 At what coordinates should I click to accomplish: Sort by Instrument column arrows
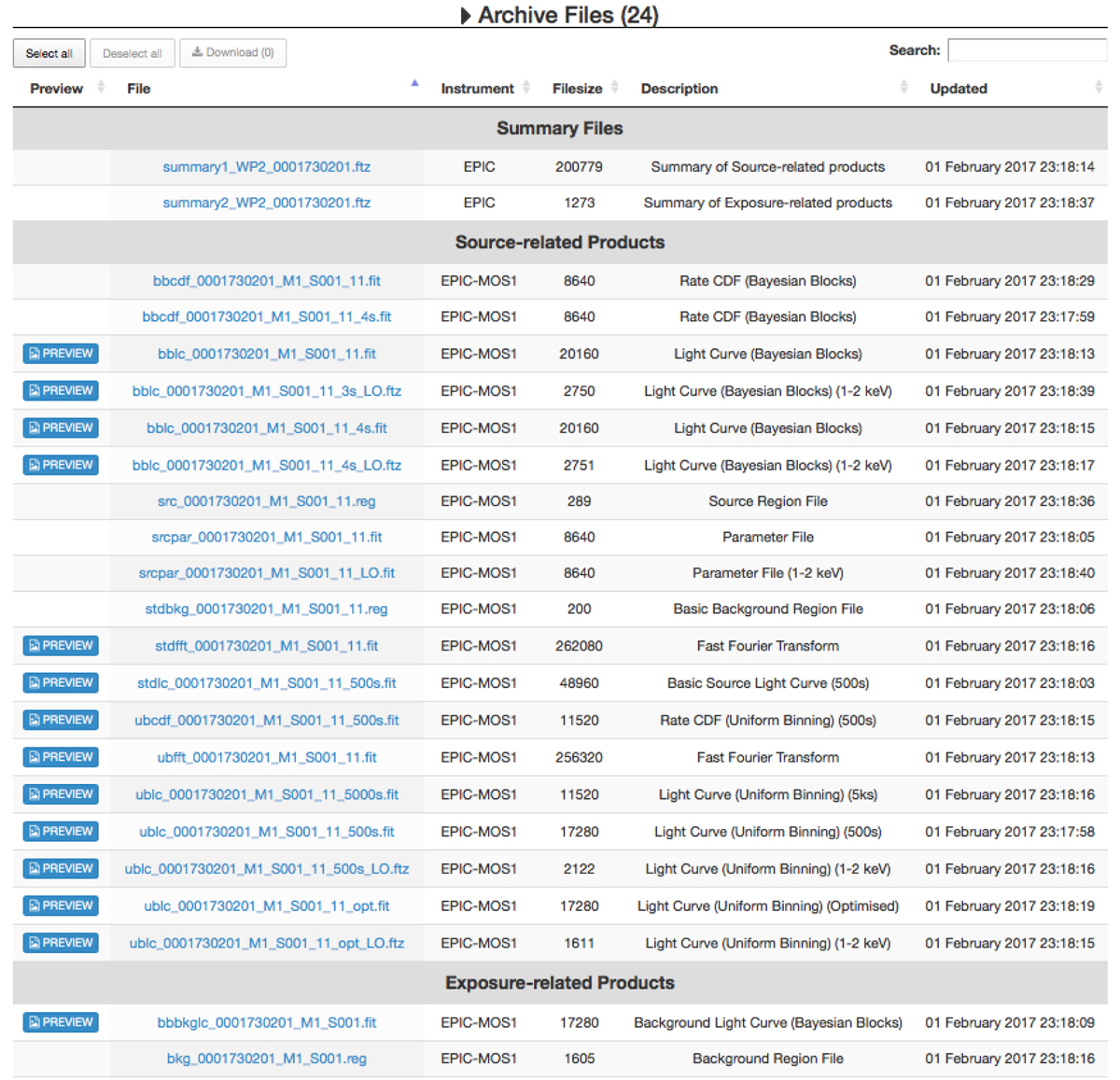click(x=526, y=88)
